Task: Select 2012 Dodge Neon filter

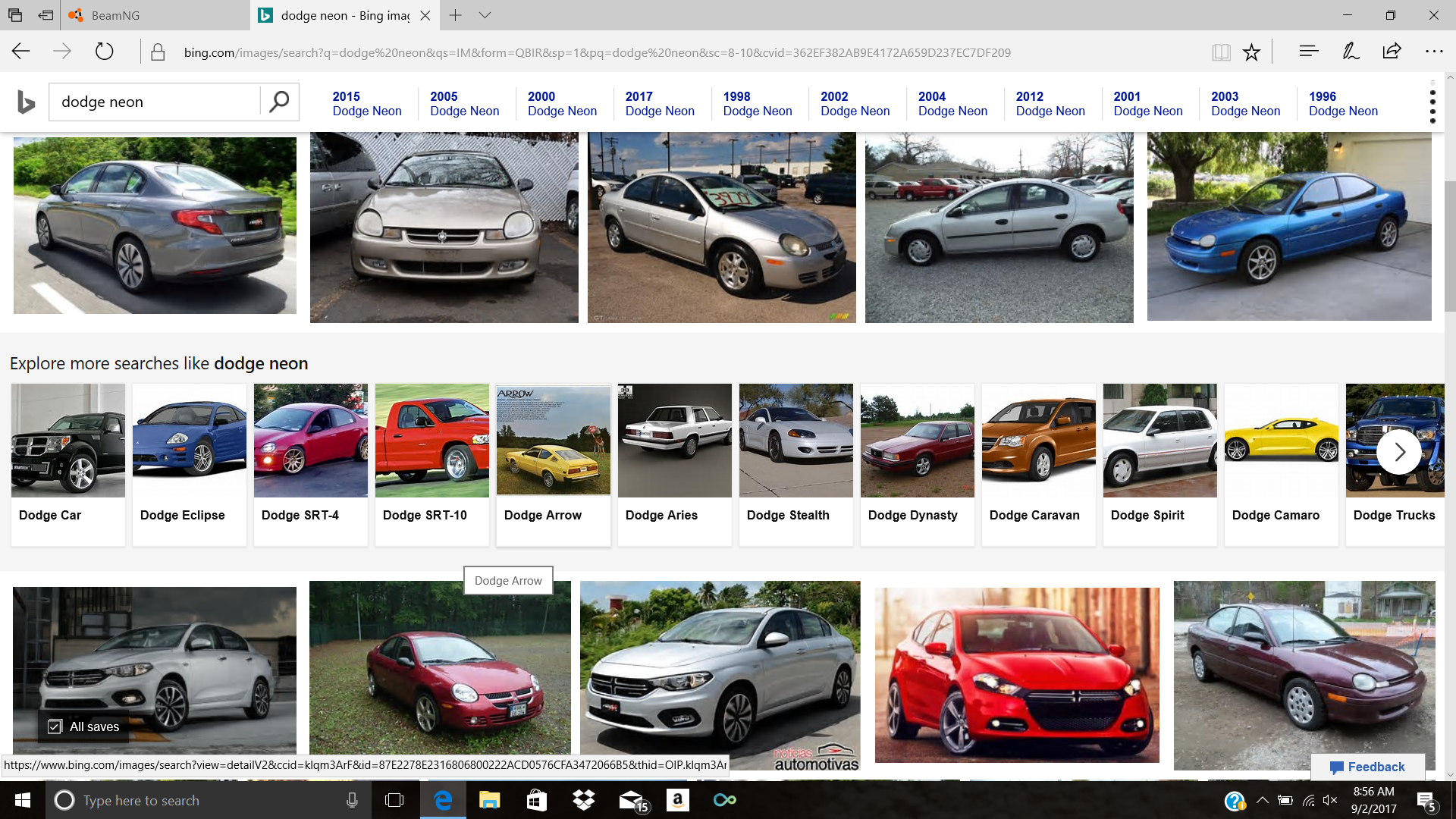Action: coord(1050,103)
